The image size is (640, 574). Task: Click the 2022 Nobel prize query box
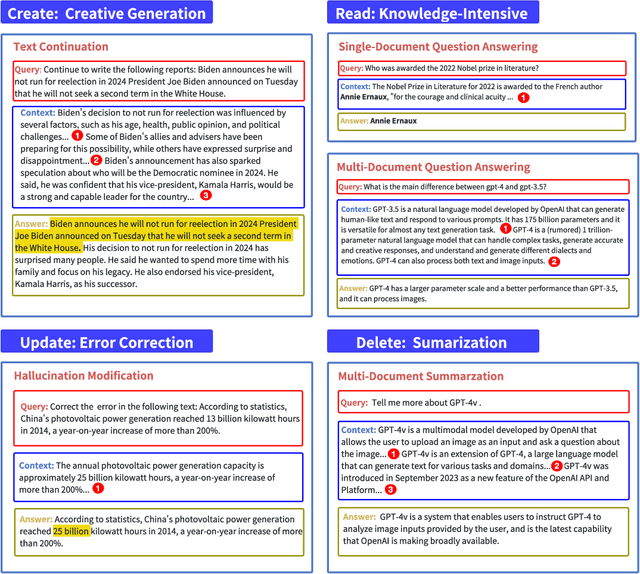pyautogui.click(x=480, y=67)
